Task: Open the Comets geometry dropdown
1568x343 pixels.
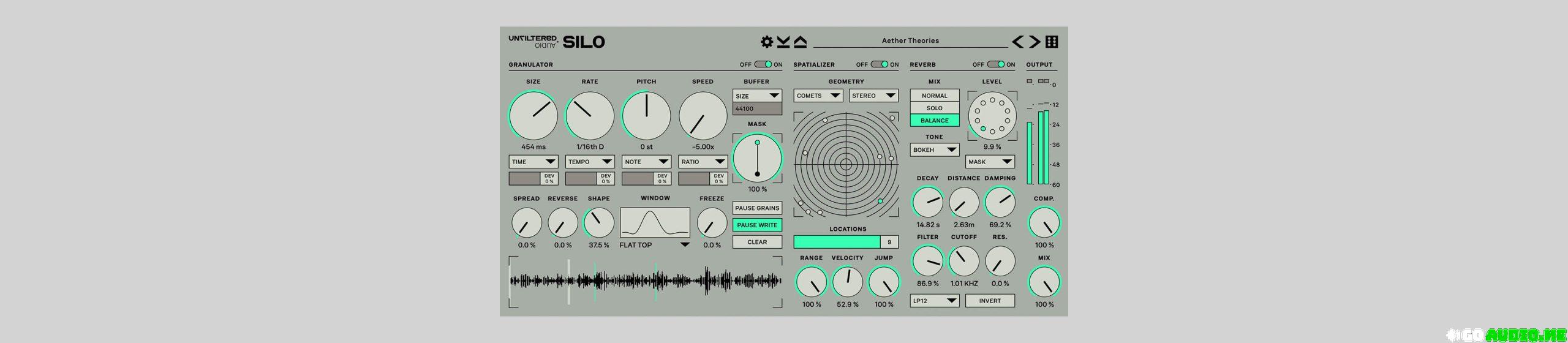Action: (x=818, y=96)
